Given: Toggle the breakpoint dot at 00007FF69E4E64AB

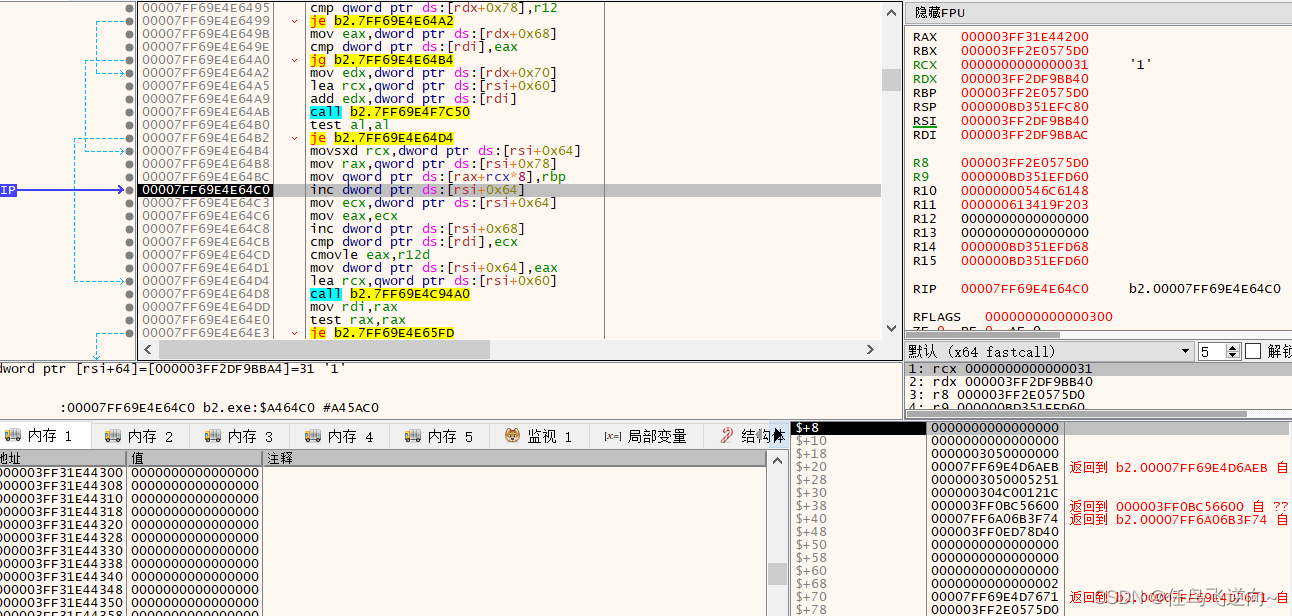Looking at the screenshot, I should pos(130,112).
